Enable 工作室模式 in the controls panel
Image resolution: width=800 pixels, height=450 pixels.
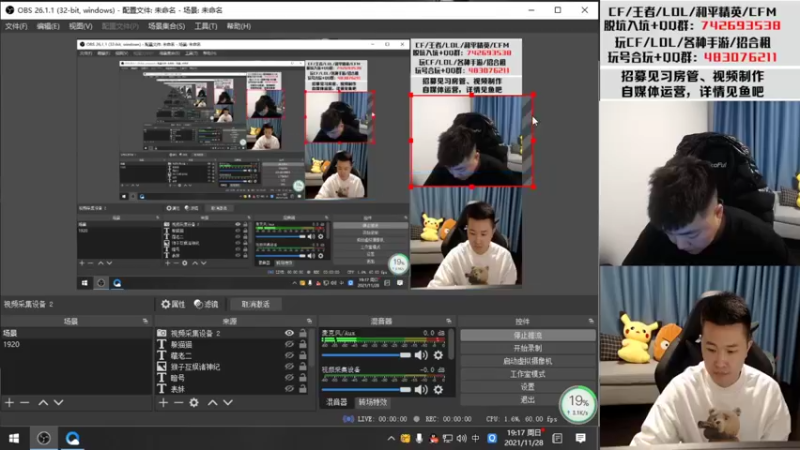point(528,373)
